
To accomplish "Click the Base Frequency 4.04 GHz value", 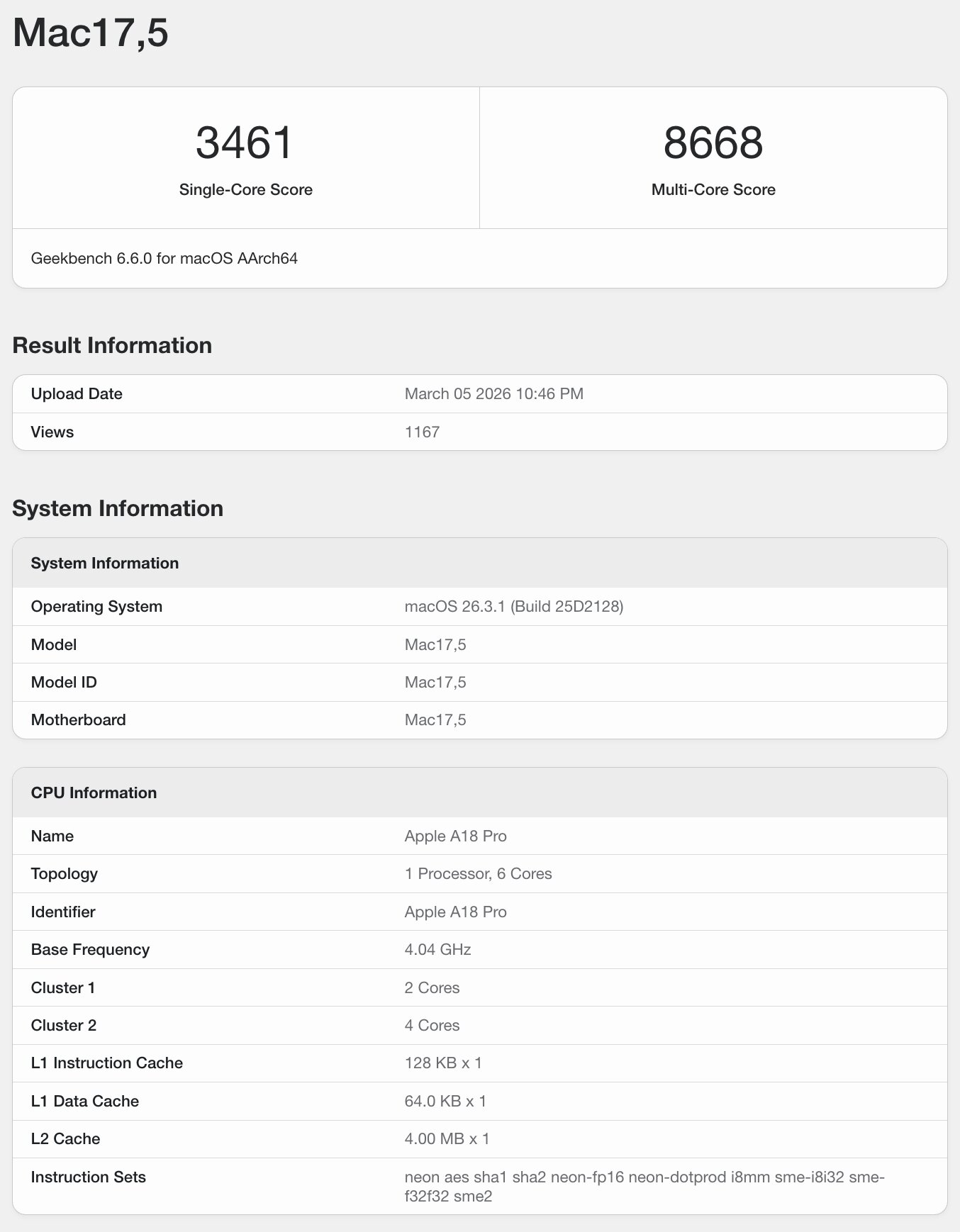I will 437,949.
